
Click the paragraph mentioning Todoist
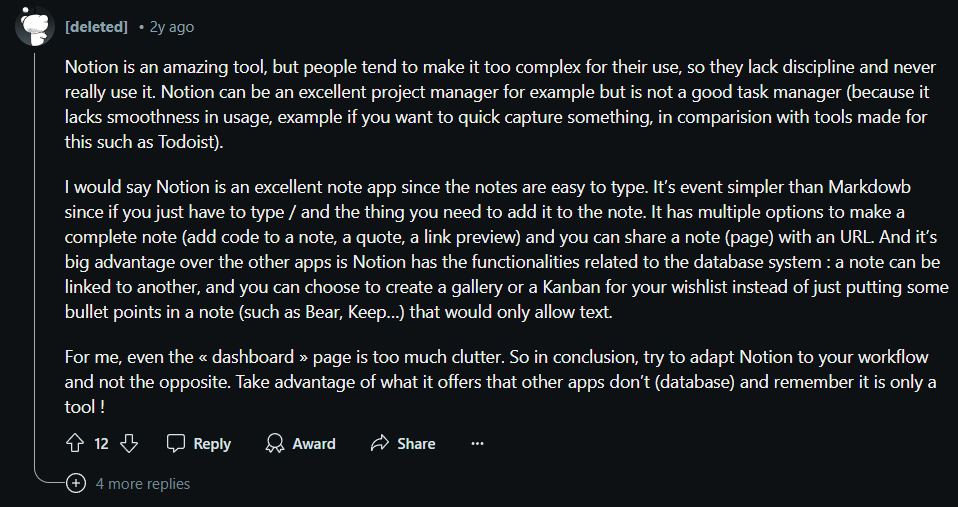click(497, 104)
